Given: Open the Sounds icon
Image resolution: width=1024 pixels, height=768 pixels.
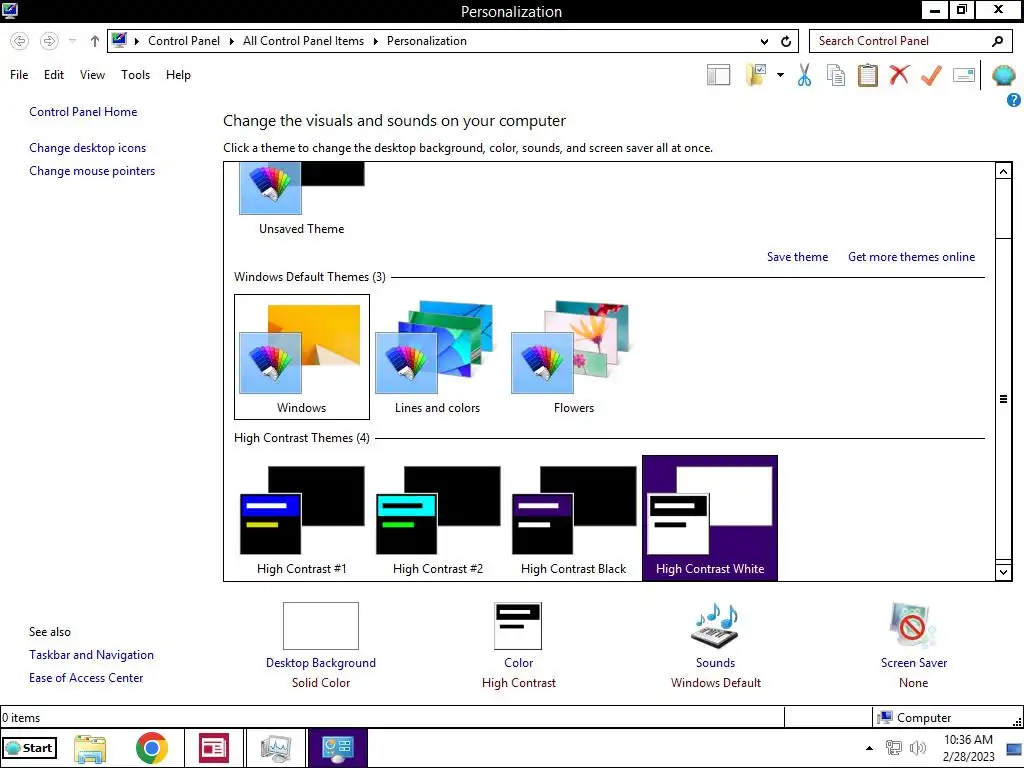Looking at the screenshot, I should 715,626.
